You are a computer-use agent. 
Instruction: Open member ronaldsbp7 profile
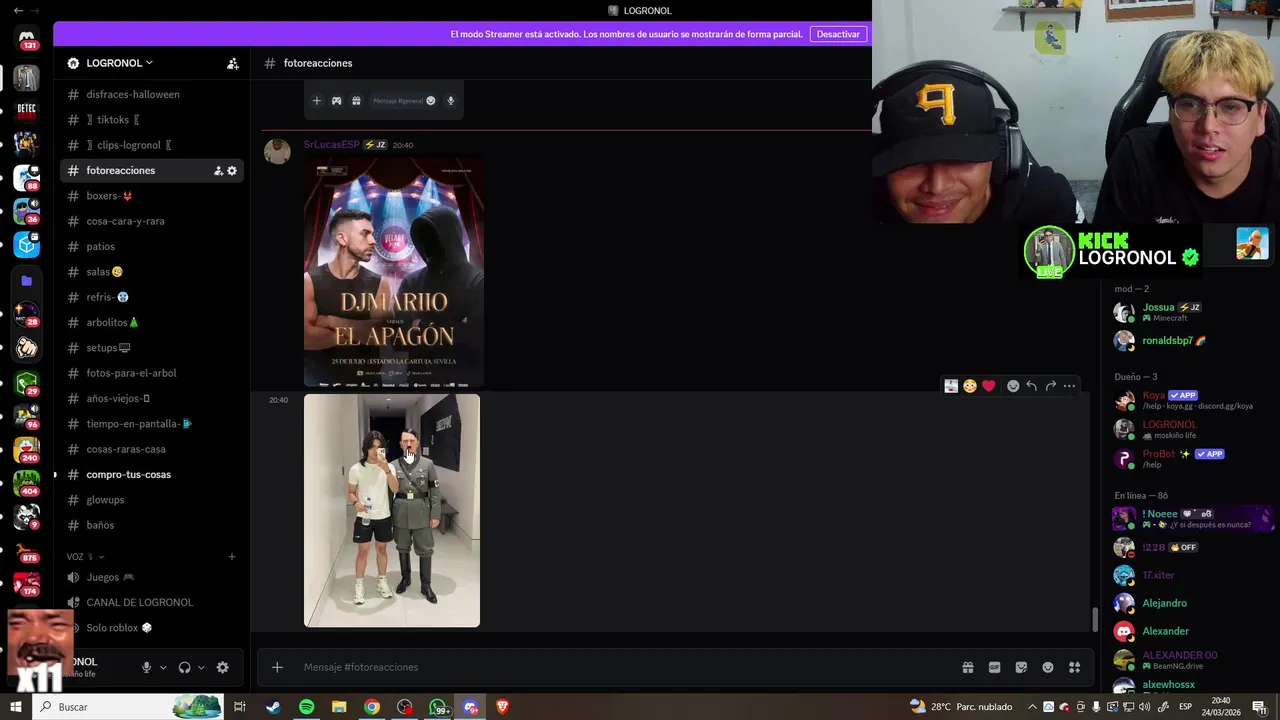tap(1192, 341)
